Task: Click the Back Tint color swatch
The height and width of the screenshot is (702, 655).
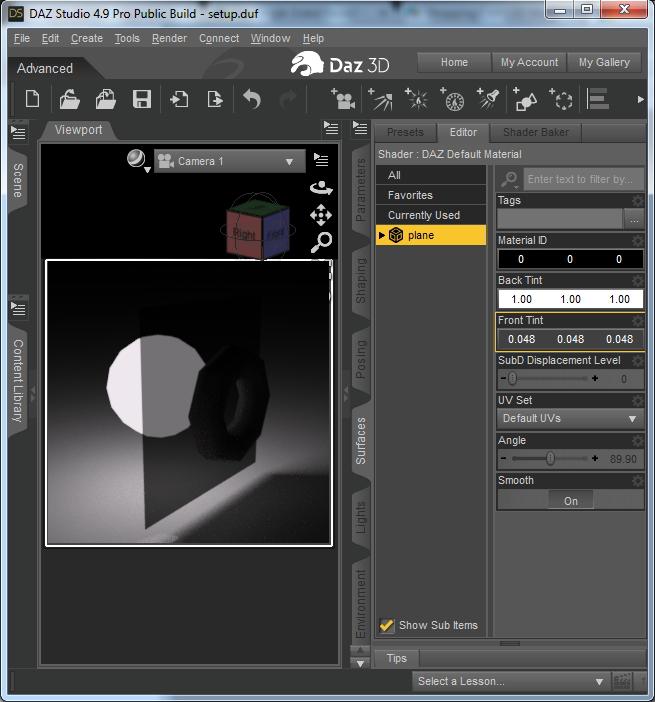Action: point(570,299)
